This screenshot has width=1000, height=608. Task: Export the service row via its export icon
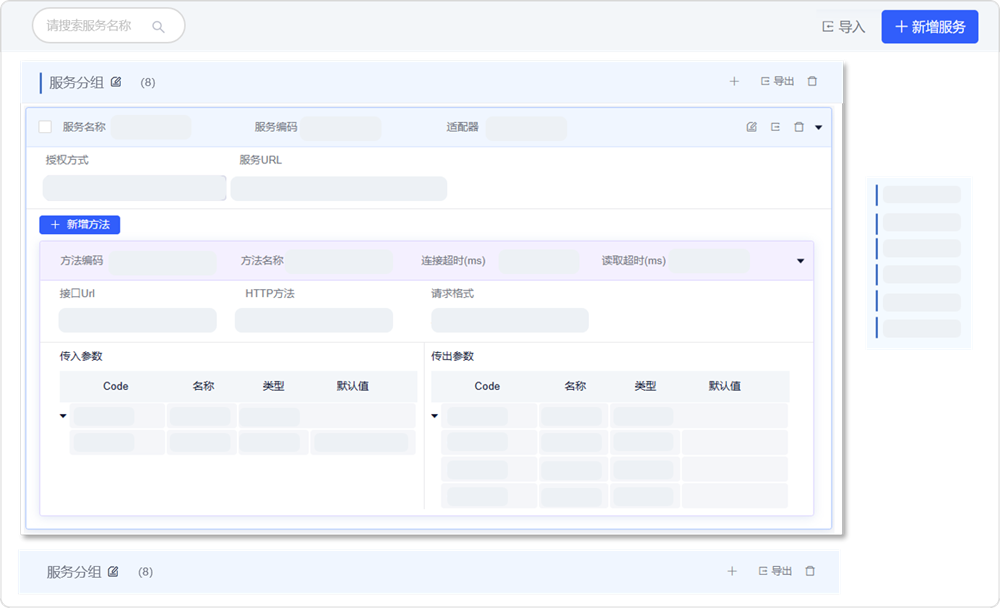776,127
